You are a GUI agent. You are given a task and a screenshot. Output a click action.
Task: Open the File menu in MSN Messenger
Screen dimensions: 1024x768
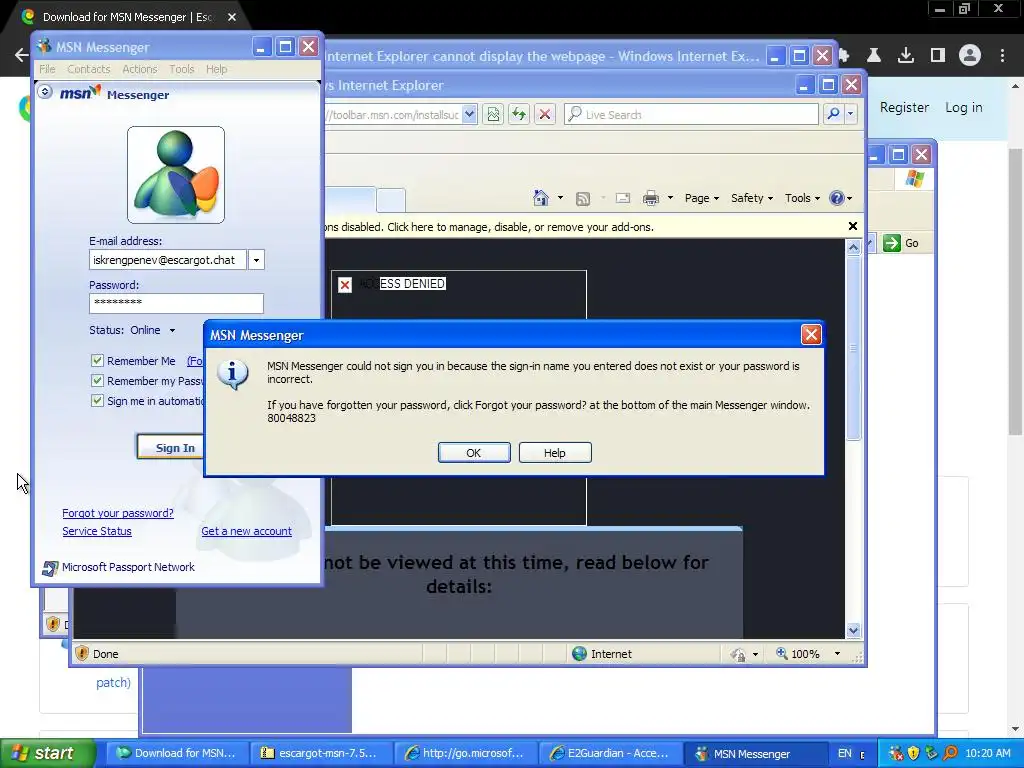point(47,69)
